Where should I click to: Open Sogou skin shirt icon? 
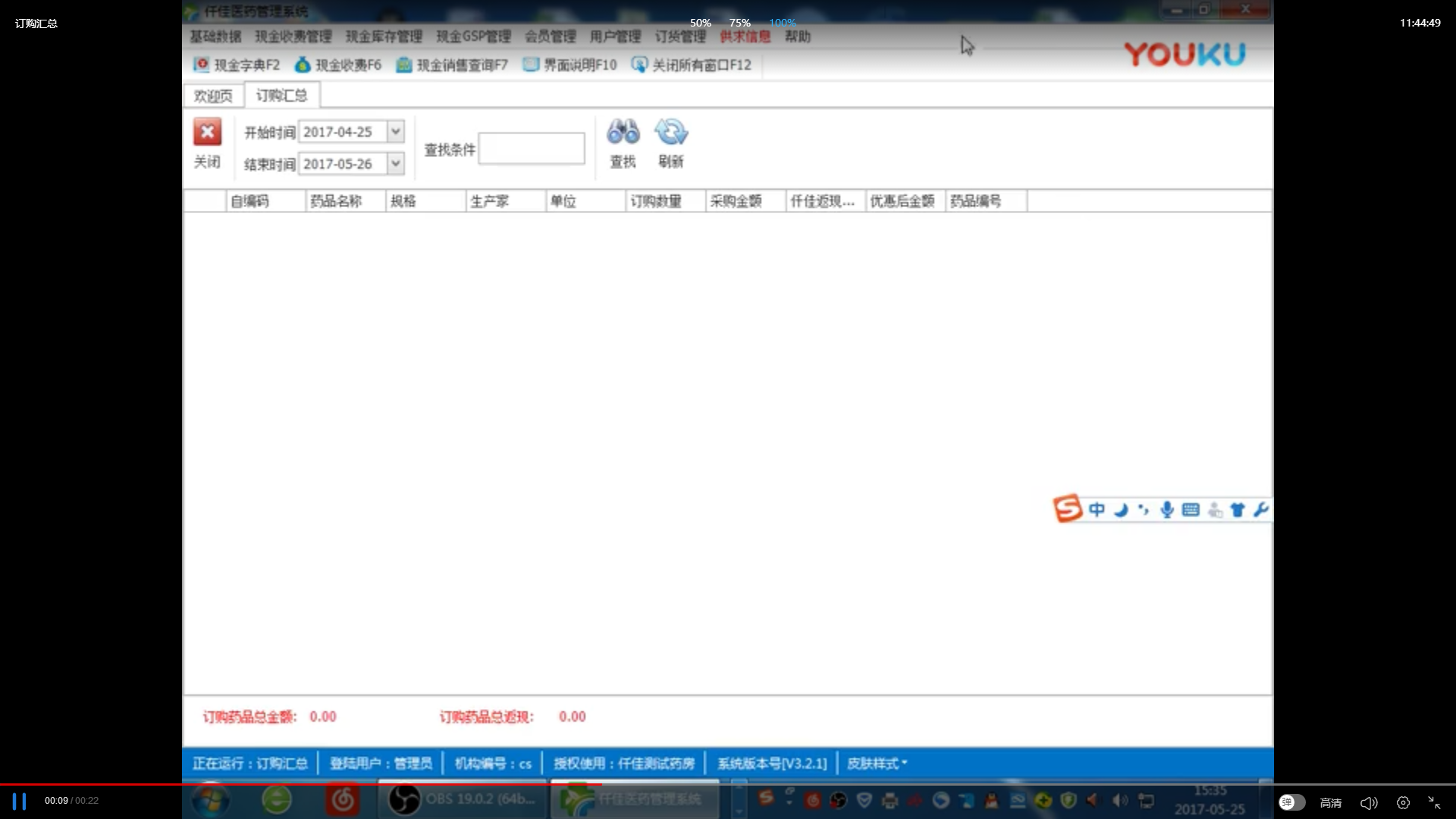(1238, 510)
